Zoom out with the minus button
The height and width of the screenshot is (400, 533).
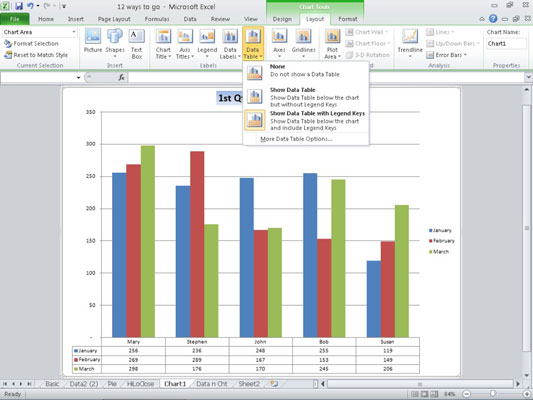pos(467,394)
